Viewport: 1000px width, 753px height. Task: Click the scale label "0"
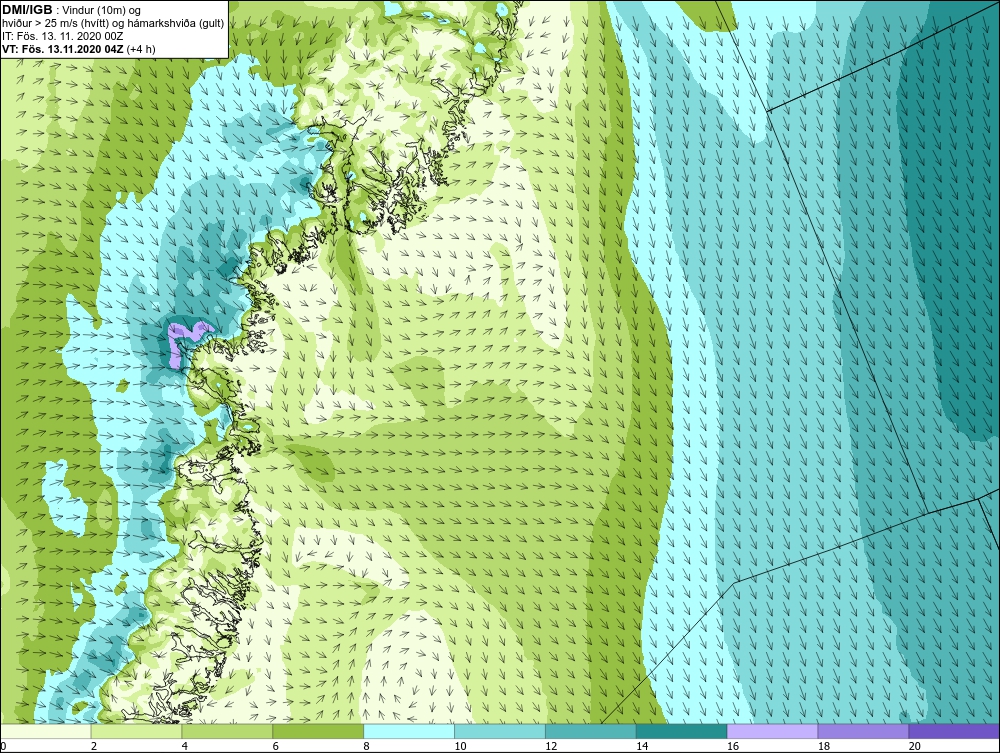(3, 746)
